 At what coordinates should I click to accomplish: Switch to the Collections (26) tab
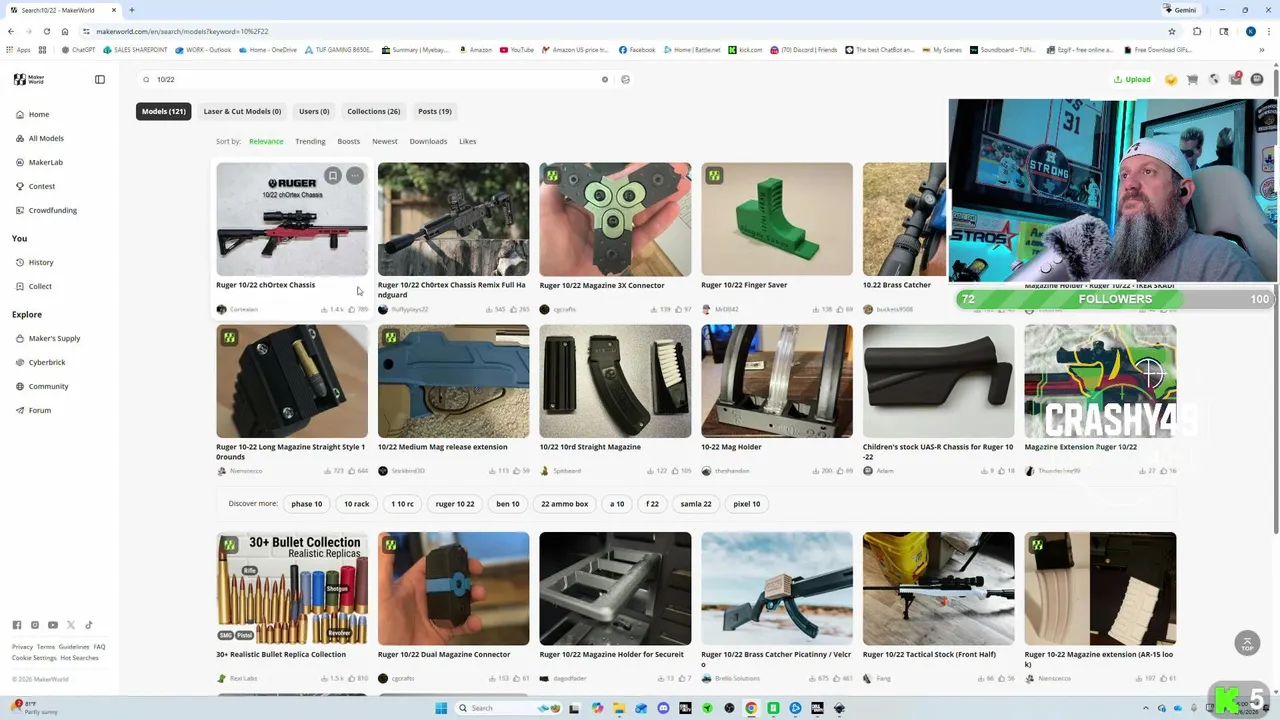374,111
